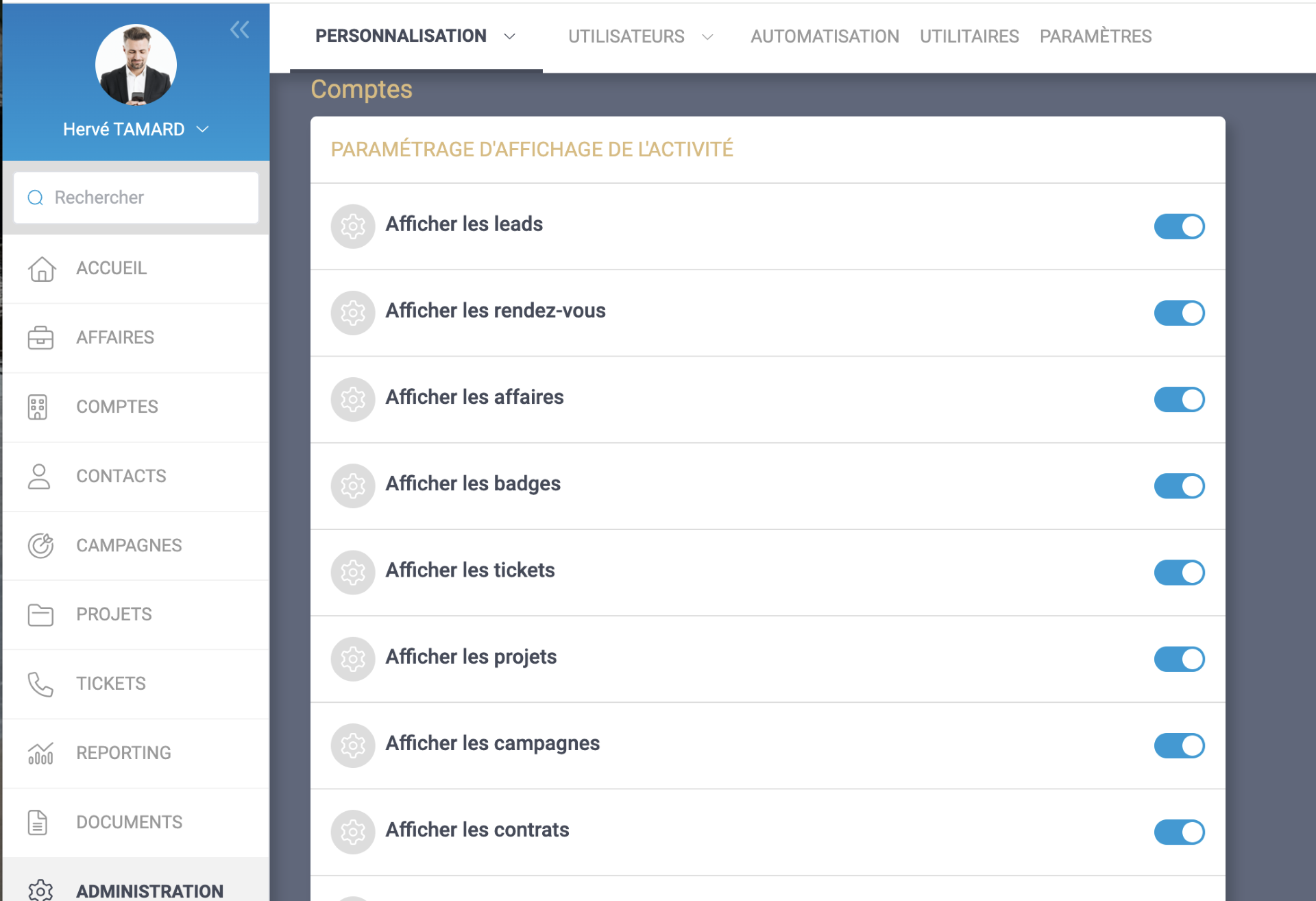Viewport: 1316px width, 901px height.
Task: Click the Contacts person icon
Action: [39, 477]
